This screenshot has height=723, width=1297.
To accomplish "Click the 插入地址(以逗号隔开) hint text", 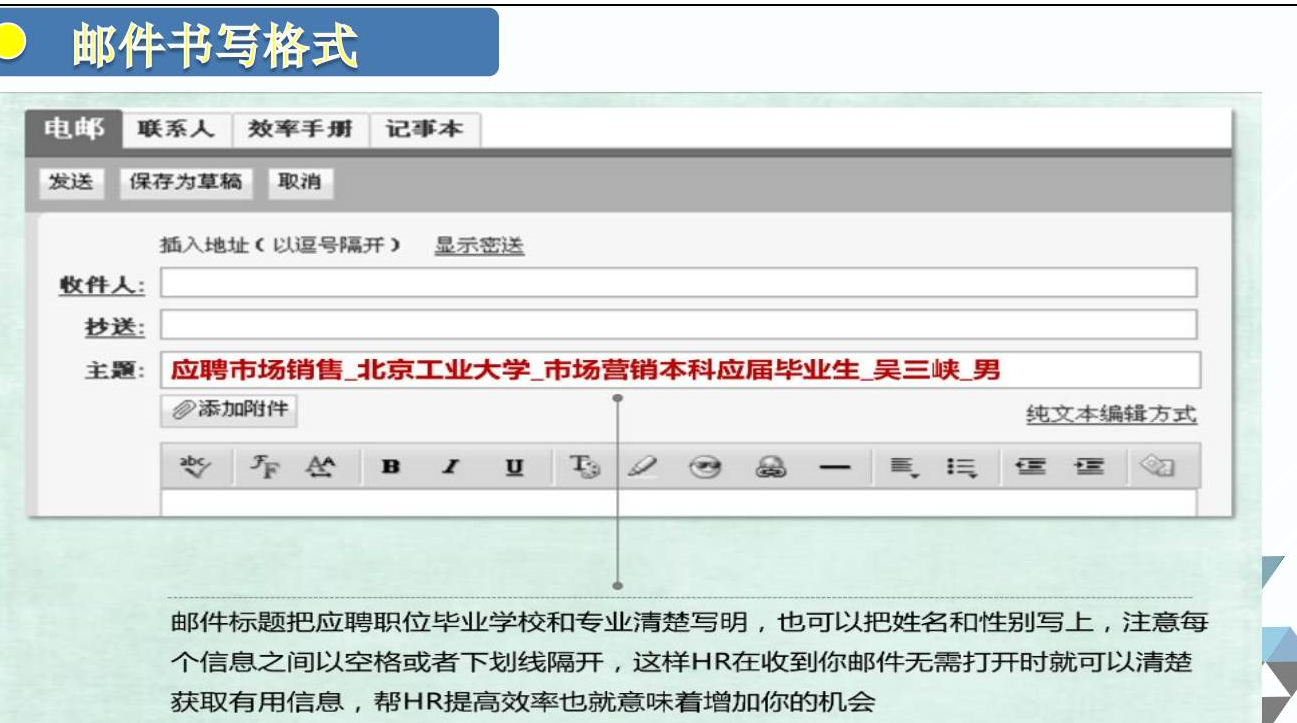I will tap(281, 246).
